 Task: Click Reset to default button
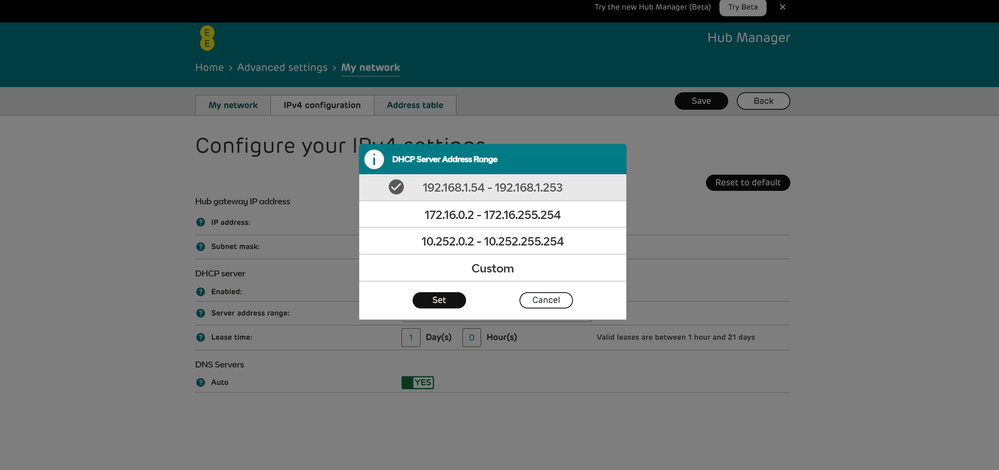pos(748,182)
